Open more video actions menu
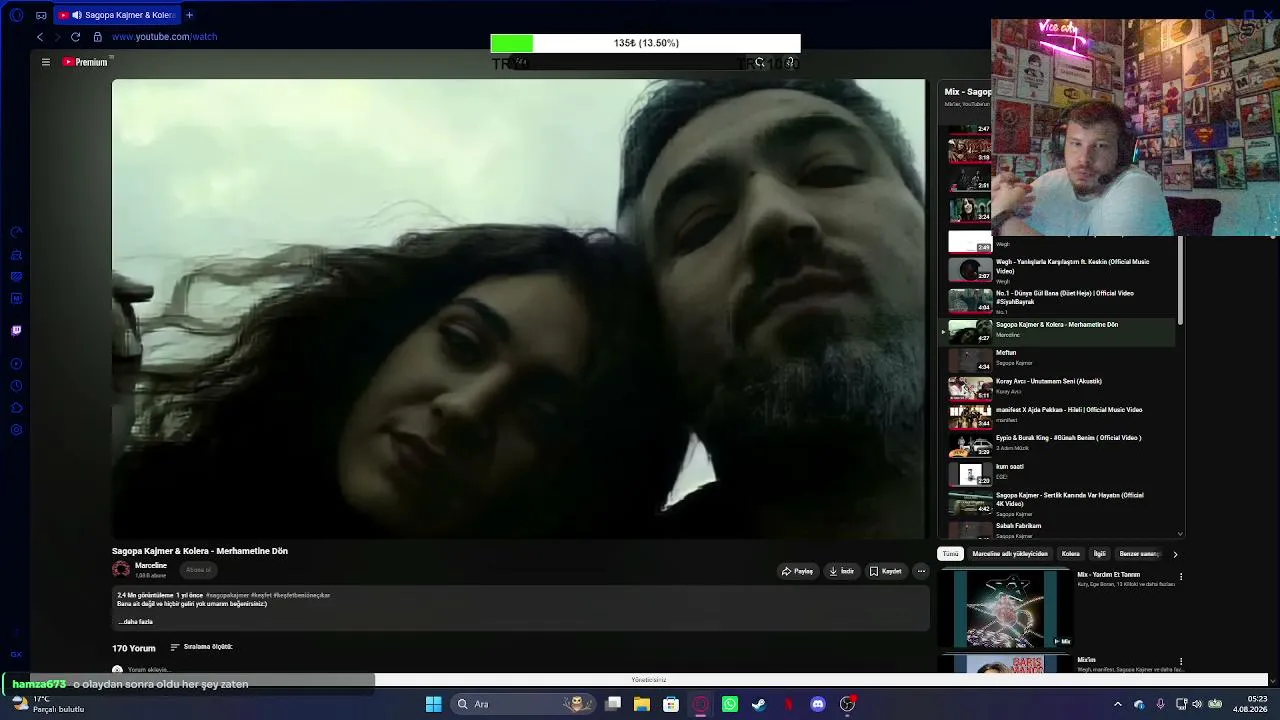This screenshot has height=720, width=1280. pyautogui.click(x=921, y=571)
